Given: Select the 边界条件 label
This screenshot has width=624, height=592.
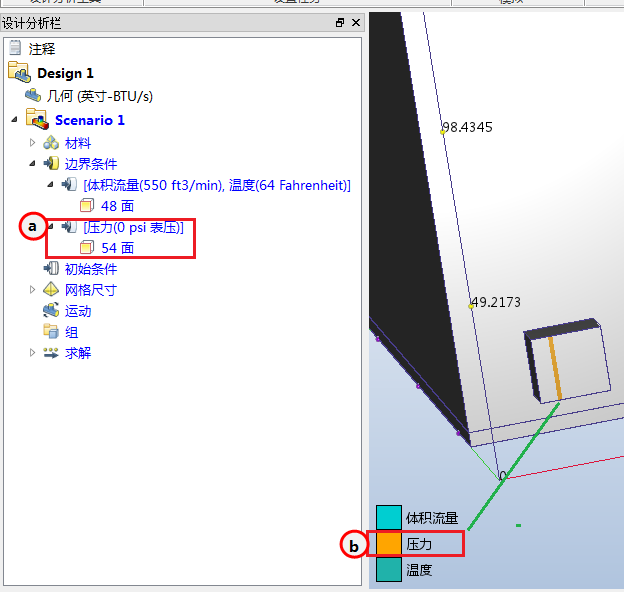Looking at the screenshot, I should point(91,164).
